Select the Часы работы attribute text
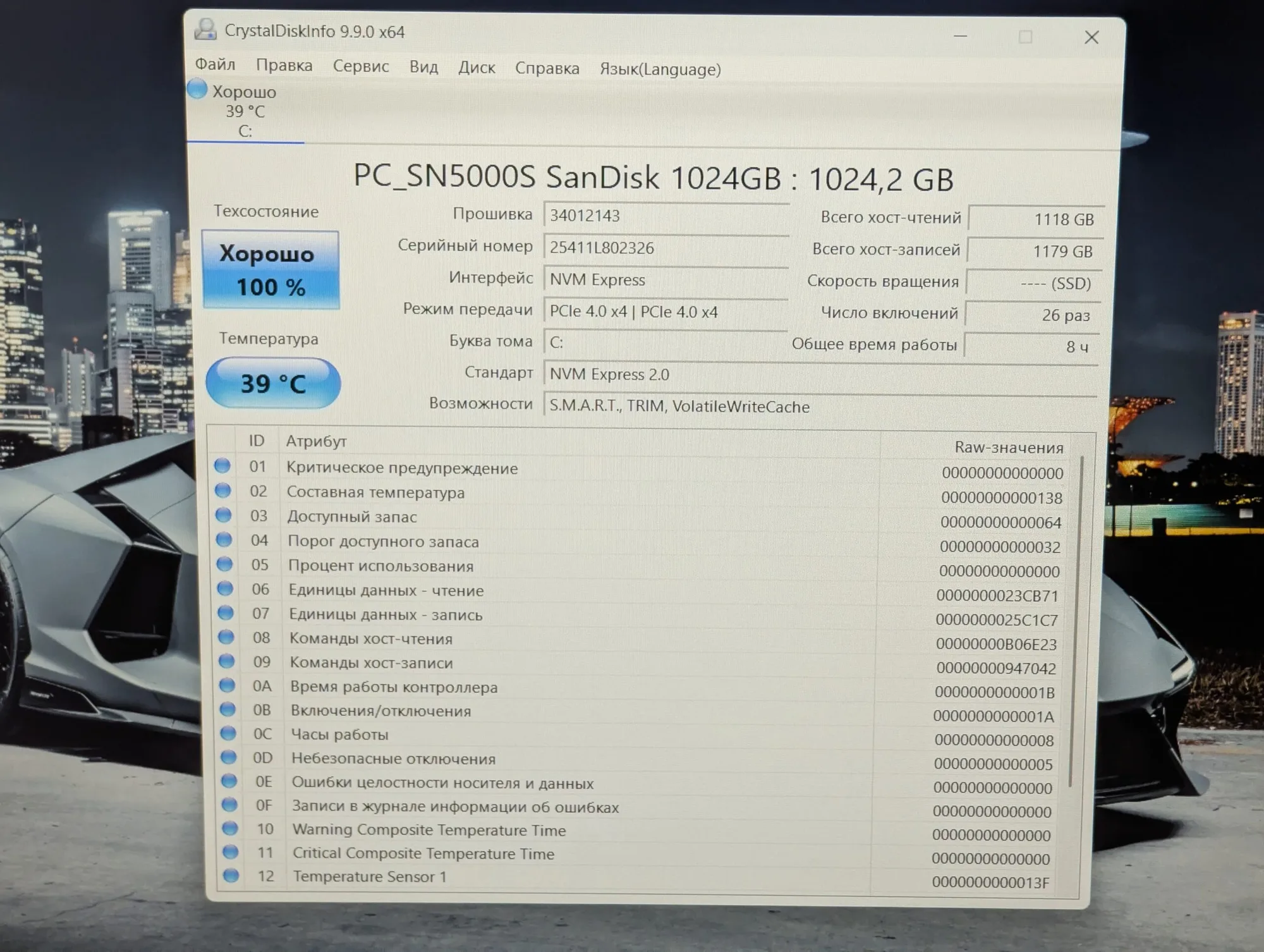The width and height of the screenshot is (1264, 952). (339, 735)
